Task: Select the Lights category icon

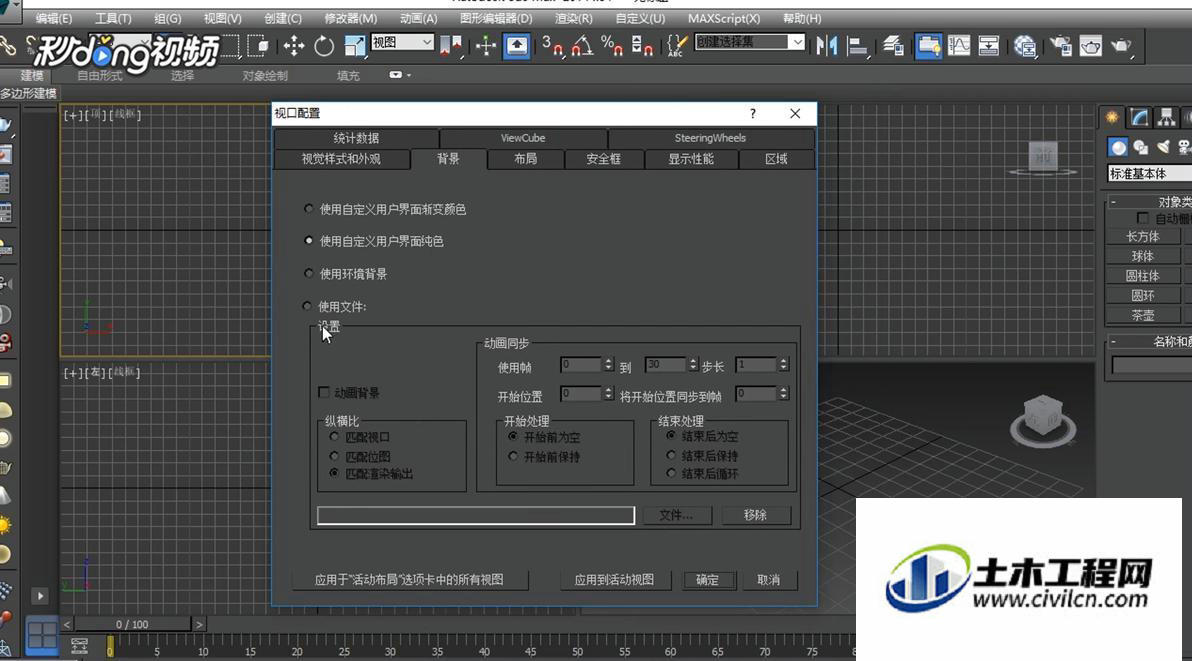Action: [x=1163, y=147]
